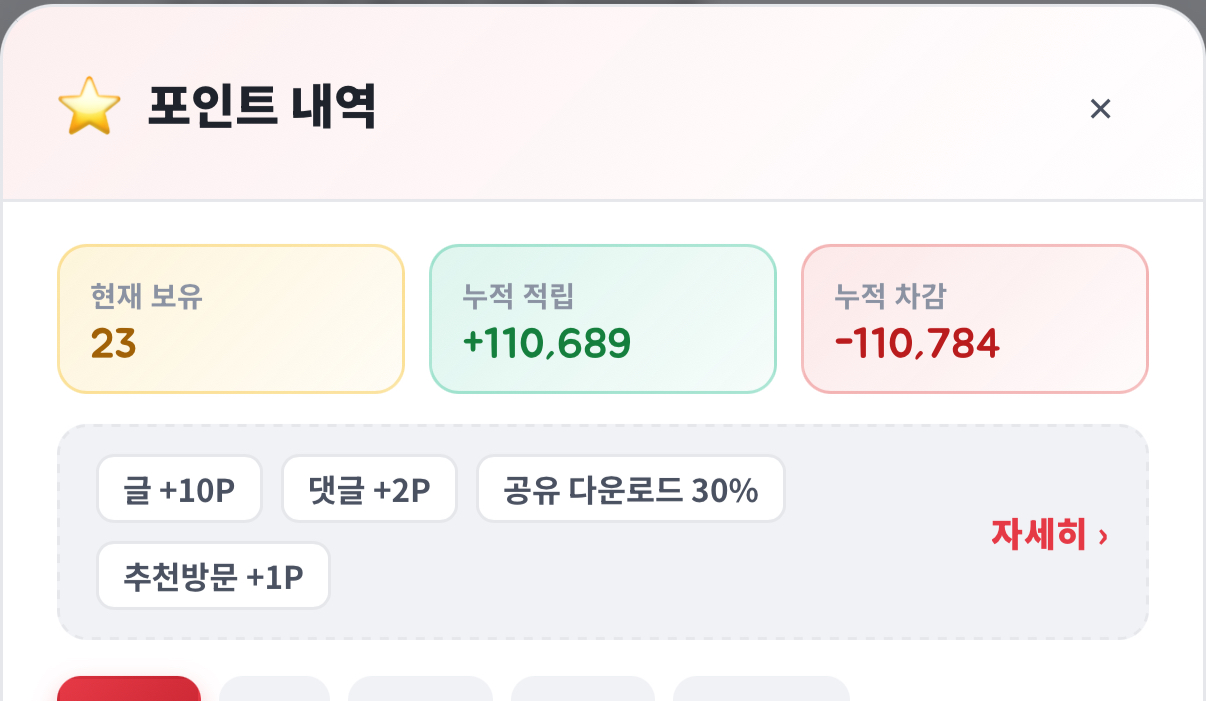This screenshot has height=701, width=1206.
Task: Click the › chevron after 자세히
Action: coord(1103,536)
